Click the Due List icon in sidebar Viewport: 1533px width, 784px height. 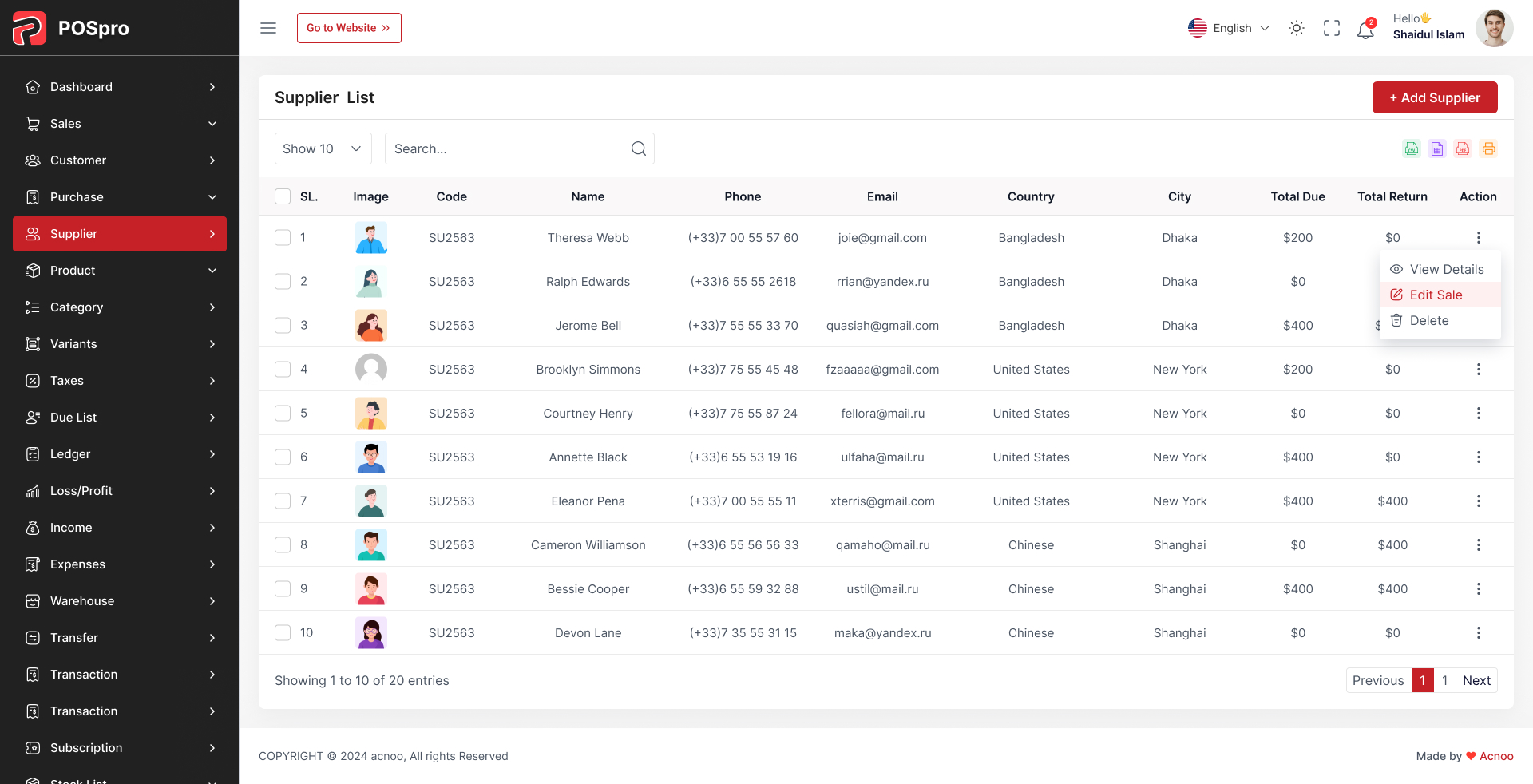33,418
